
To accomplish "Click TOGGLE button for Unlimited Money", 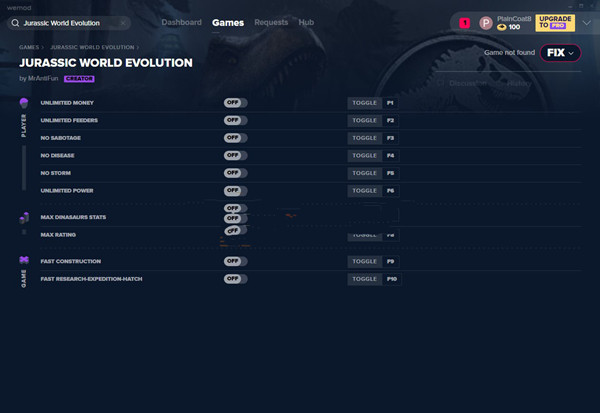I will (364, 103).
